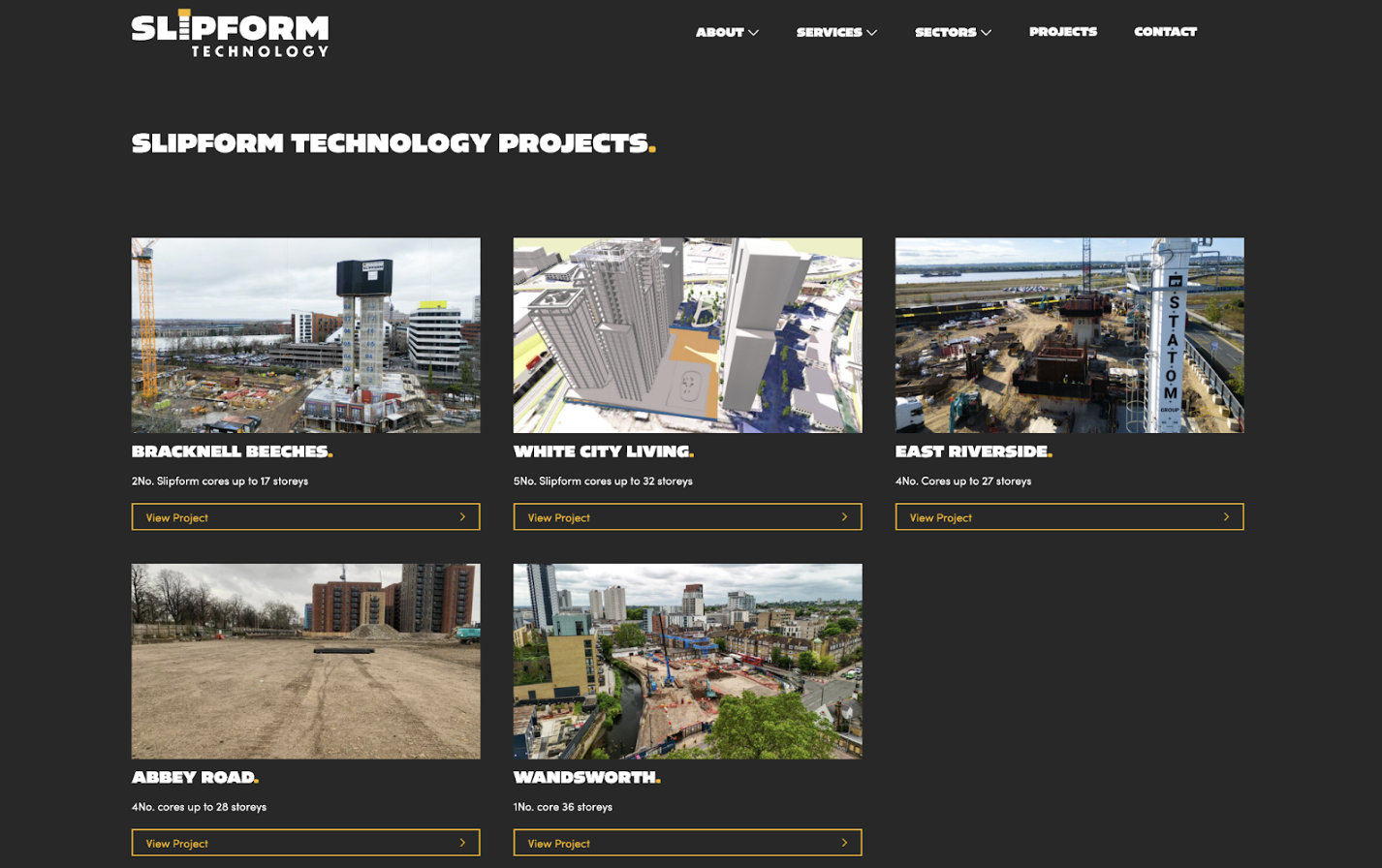Click View Project under Wandsworth
This screenshot has width=1382, height=868.
coord(688,843)
